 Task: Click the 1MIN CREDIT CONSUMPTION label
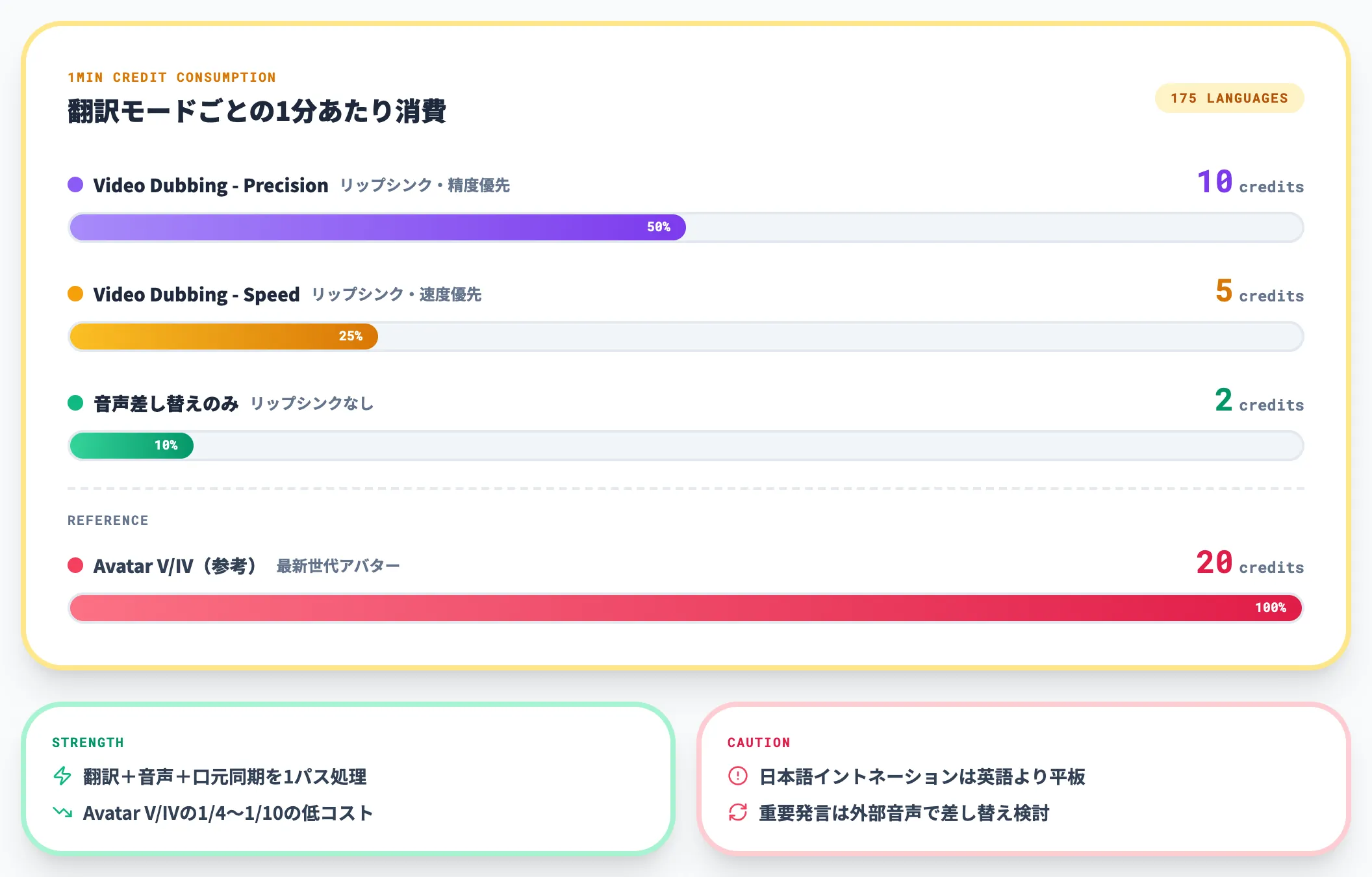(x=171, y=77)
